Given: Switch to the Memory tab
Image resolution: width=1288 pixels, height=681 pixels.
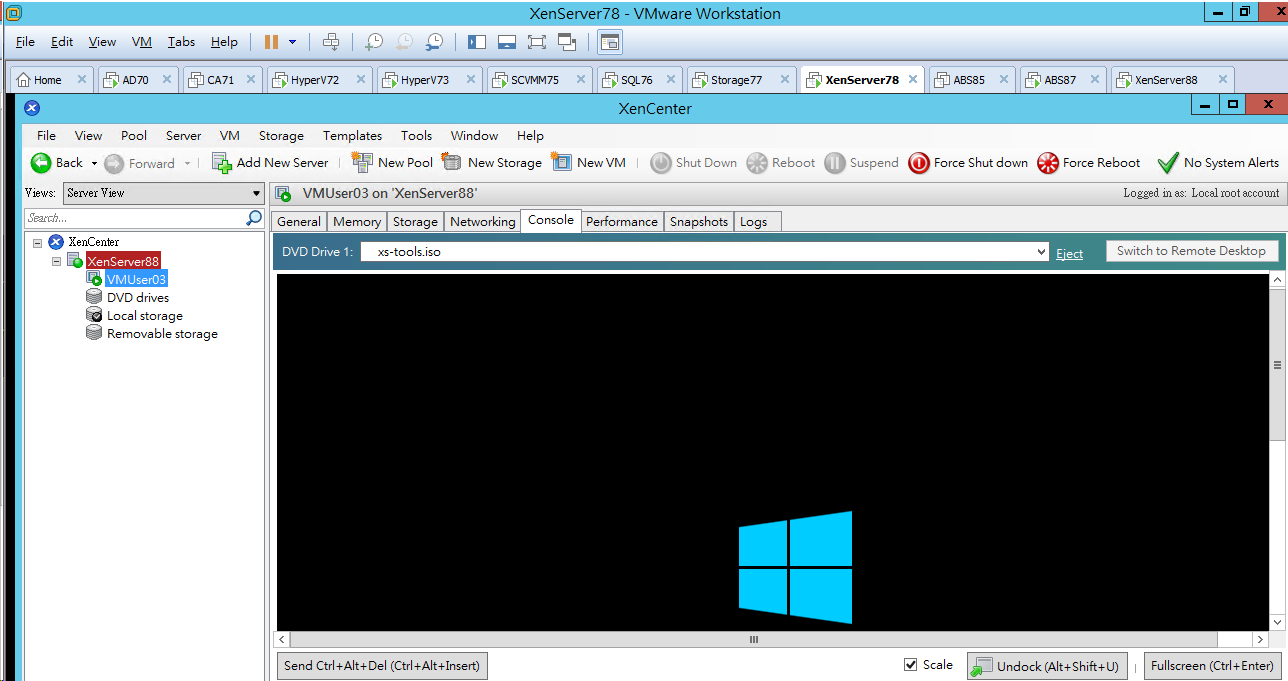Looking at the screenshot, I should (357, 222).
